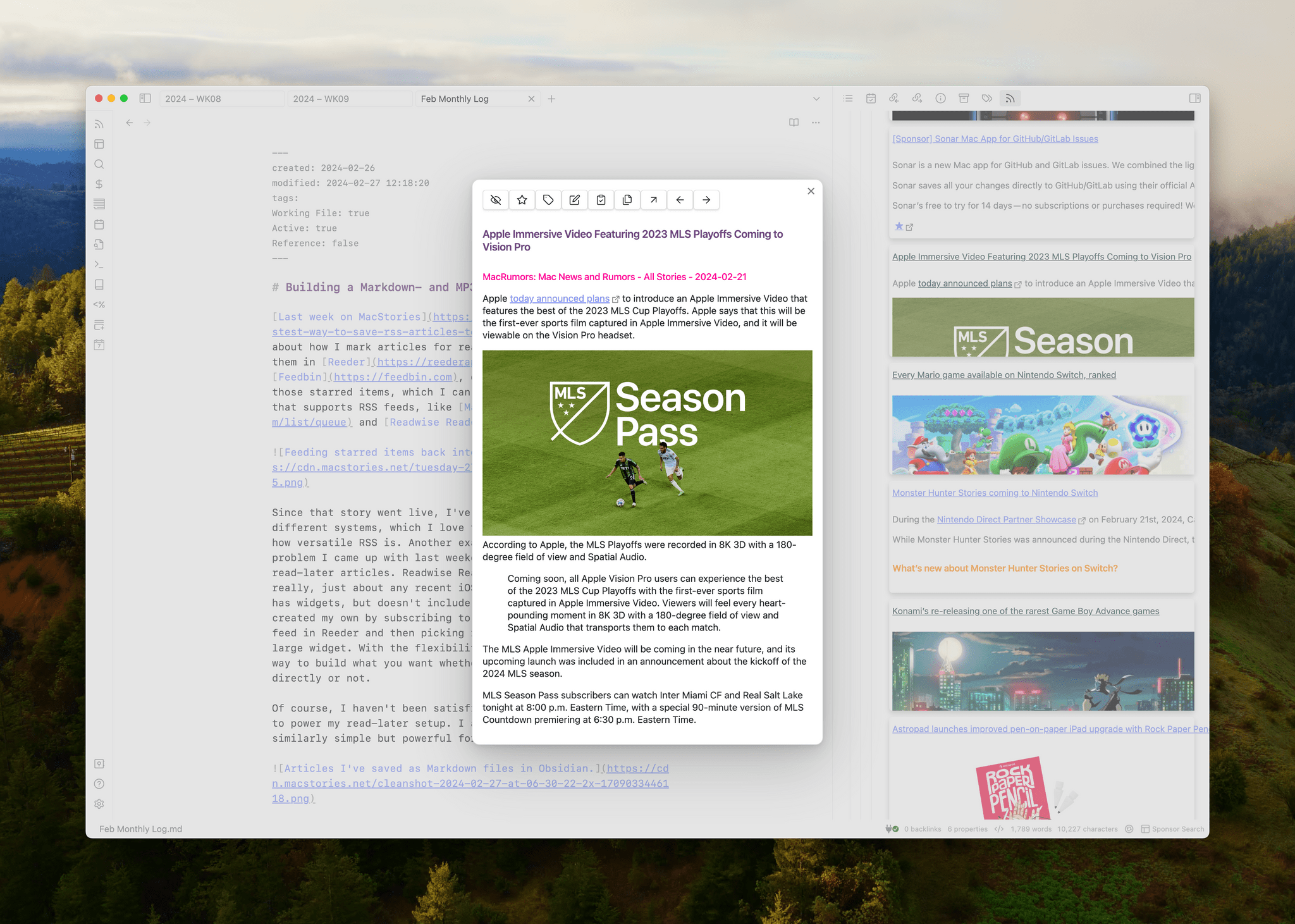Open Monster Hunter Stories feed link

click(995, 493)
